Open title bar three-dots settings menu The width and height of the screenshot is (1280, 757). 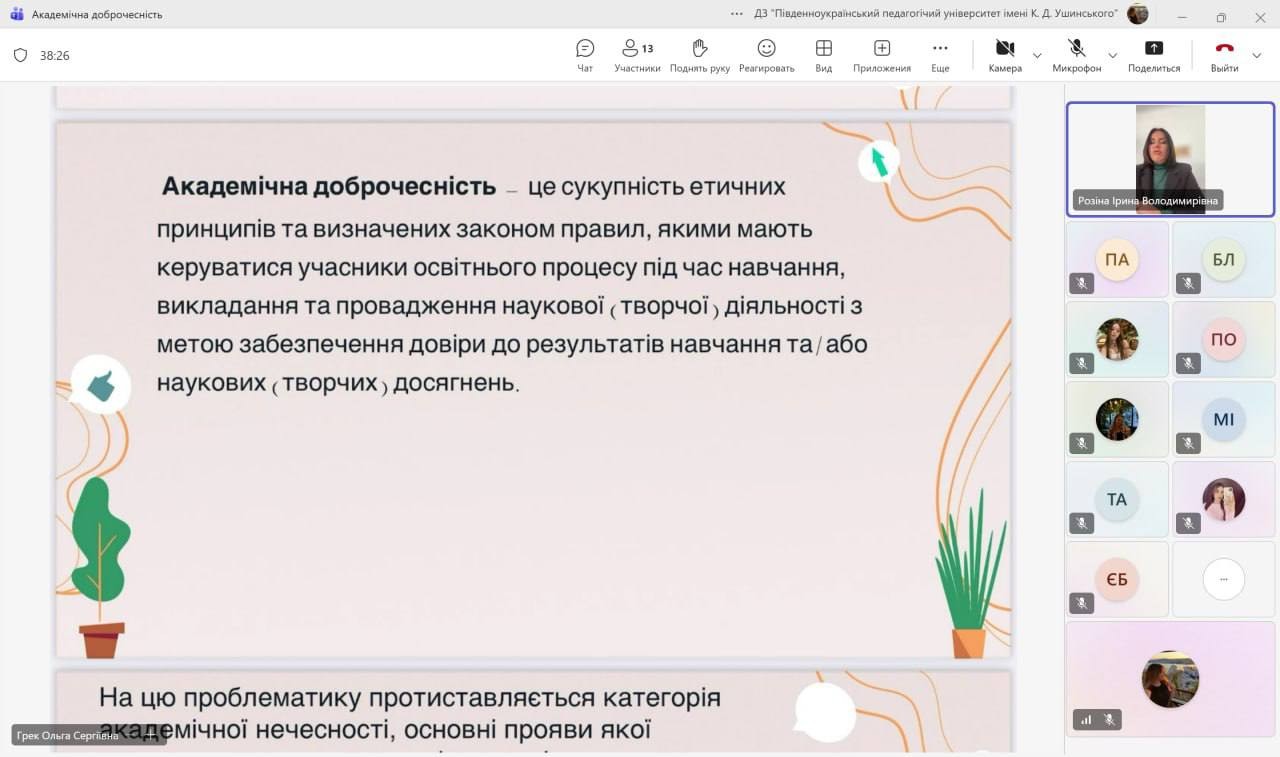coord(737,14)
